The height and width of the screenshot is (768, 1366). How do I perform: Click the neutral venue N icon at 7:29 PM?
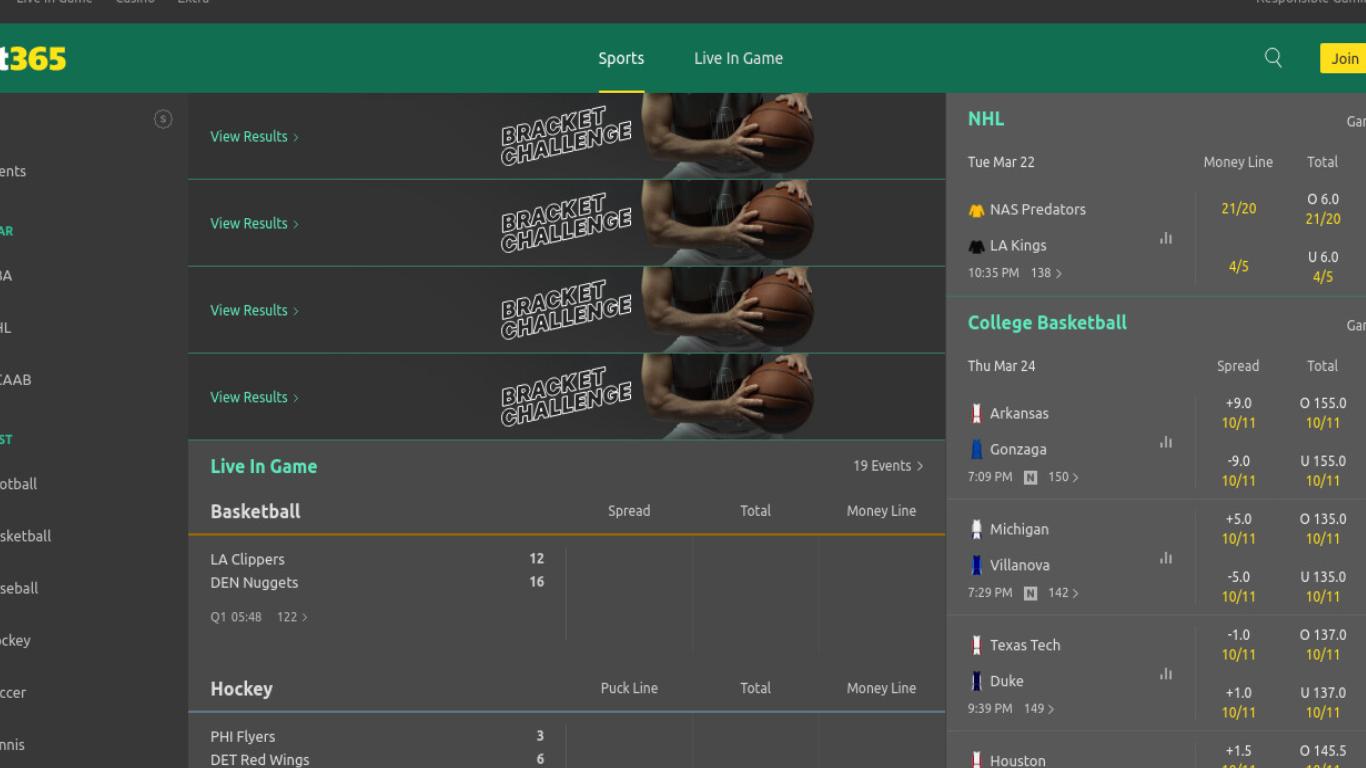click(x=1030, y=593)
